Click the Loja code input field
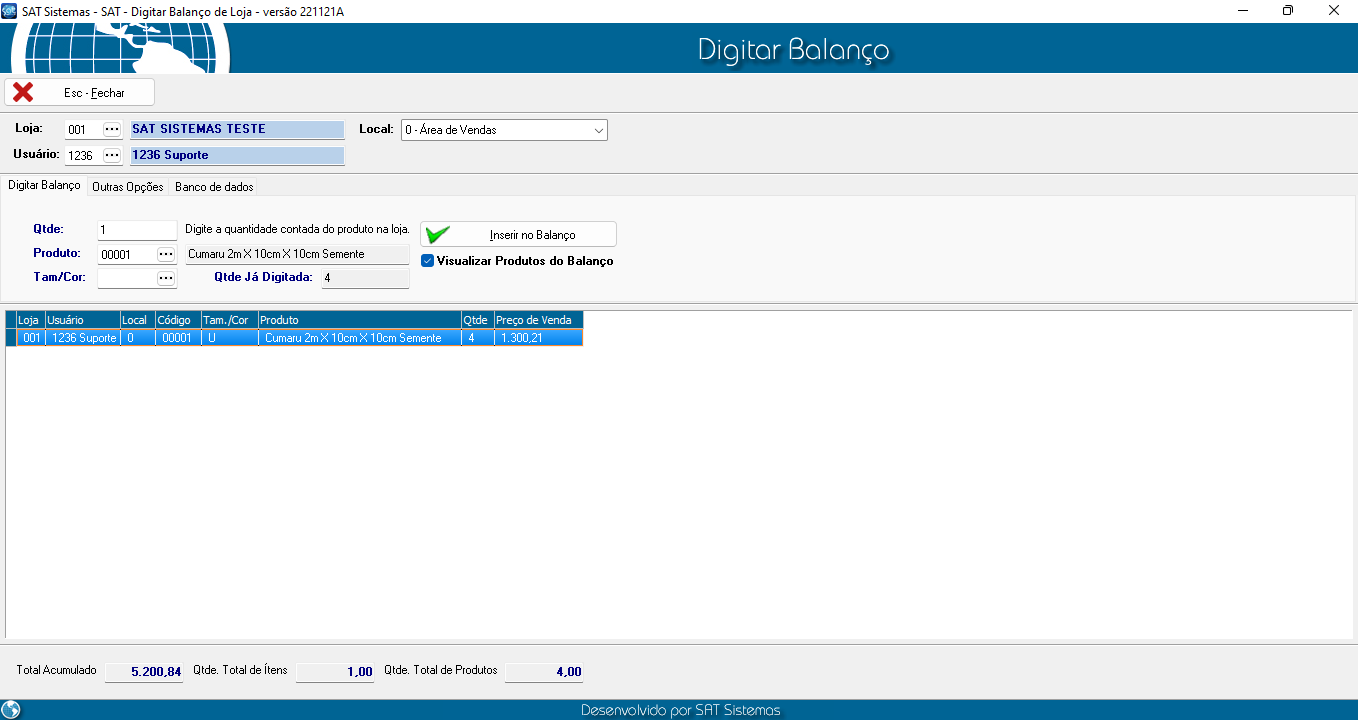This screenshot has height=720, width=1358. click(83, 130)
